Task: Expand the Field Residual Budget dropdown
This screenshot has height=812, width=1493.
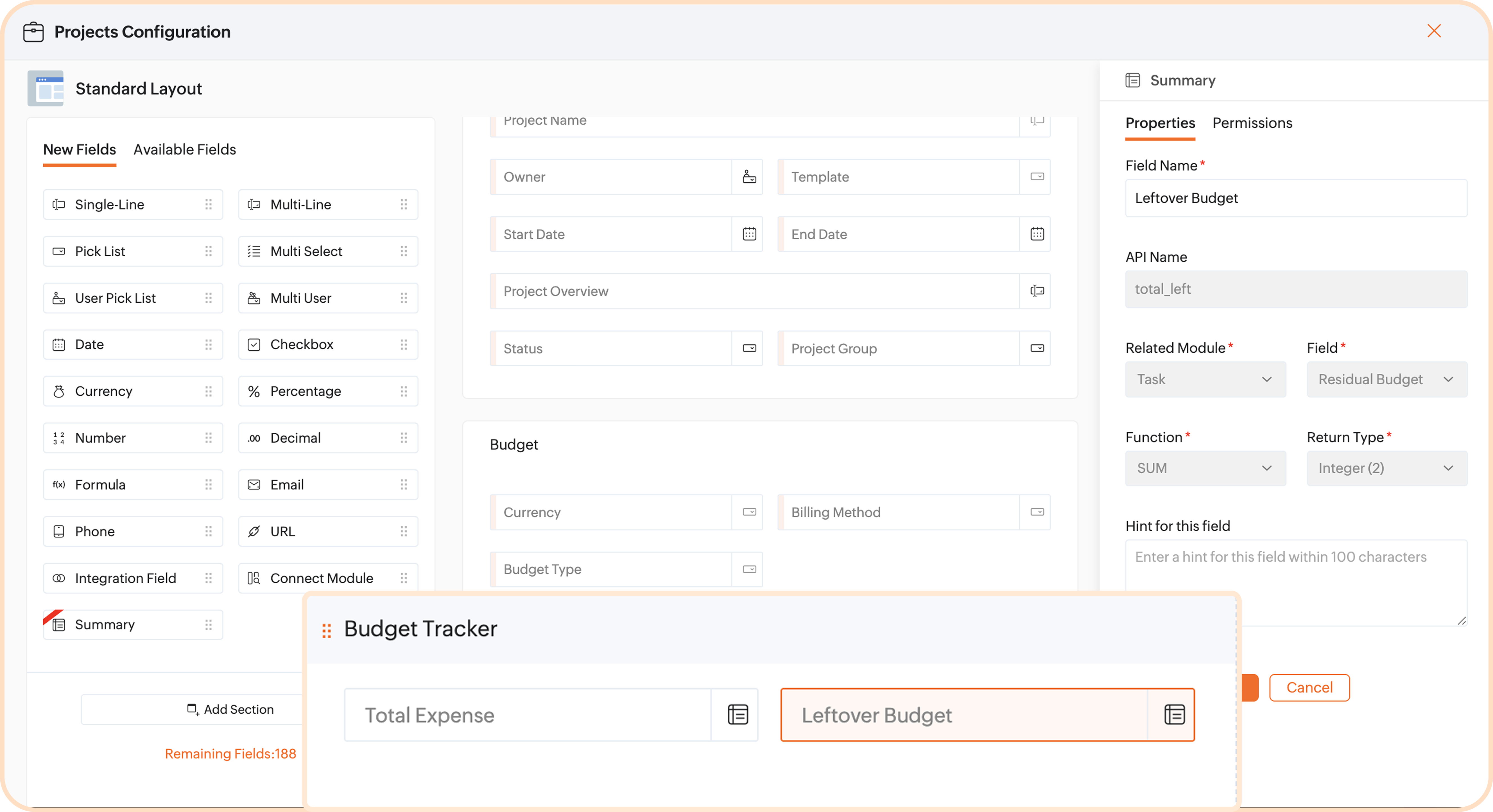Action: click(x=1386, y=380)
